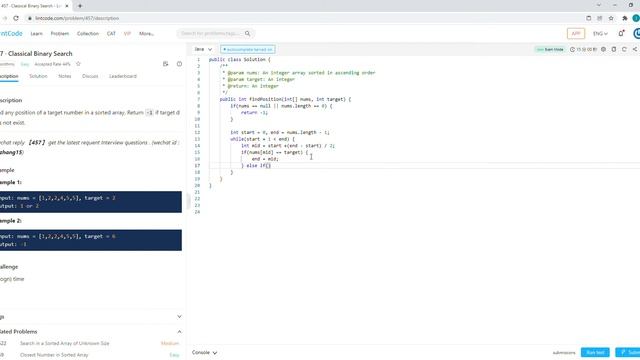Click the Submit button
The width and height of the screenshot is (640, 360).
tap(628, 352)
